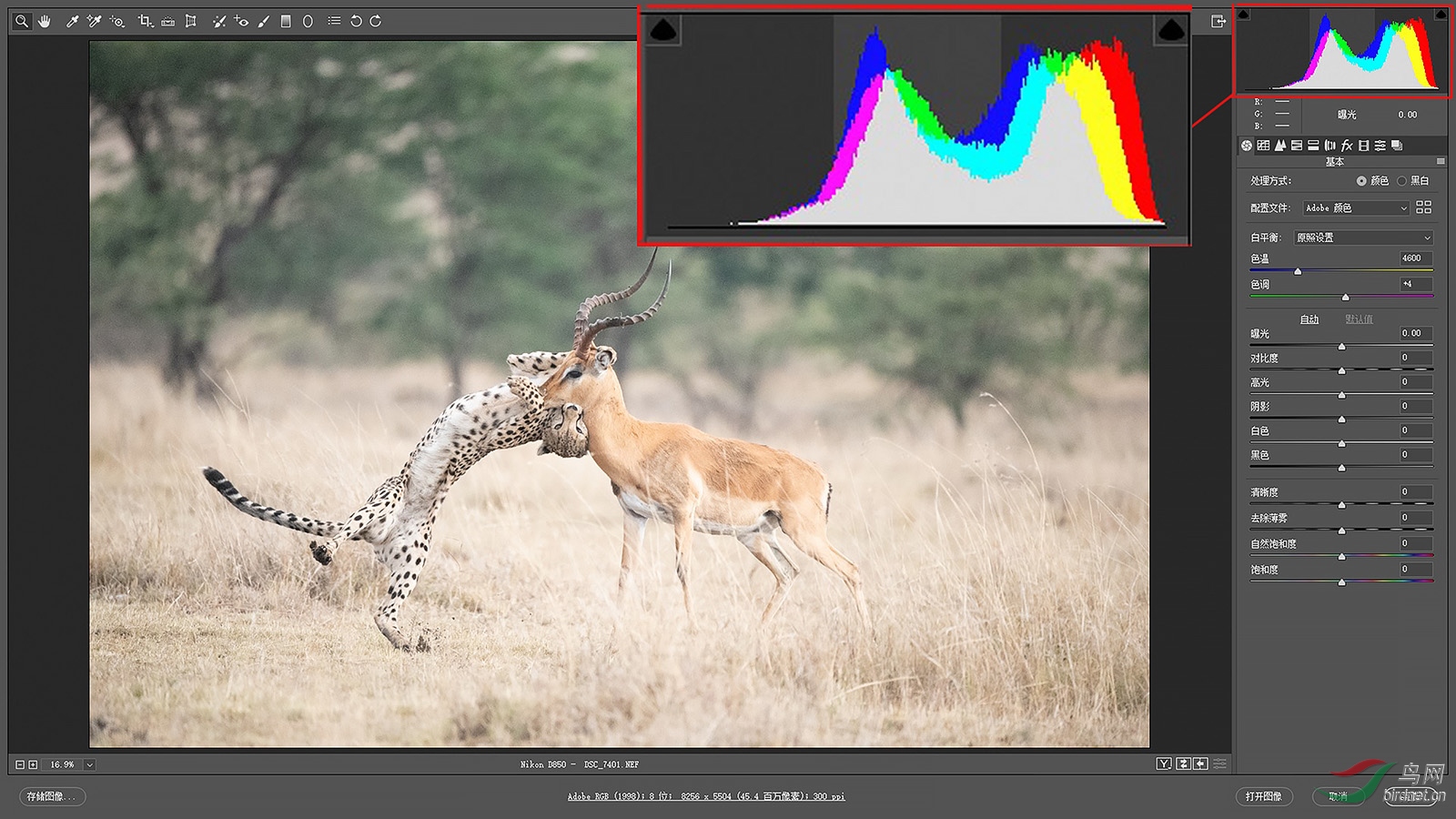Click the 色温 value field showing 4600
Image resolution: width=1456 pixels, height=819 pixels.
click(x=1415, y=258)
